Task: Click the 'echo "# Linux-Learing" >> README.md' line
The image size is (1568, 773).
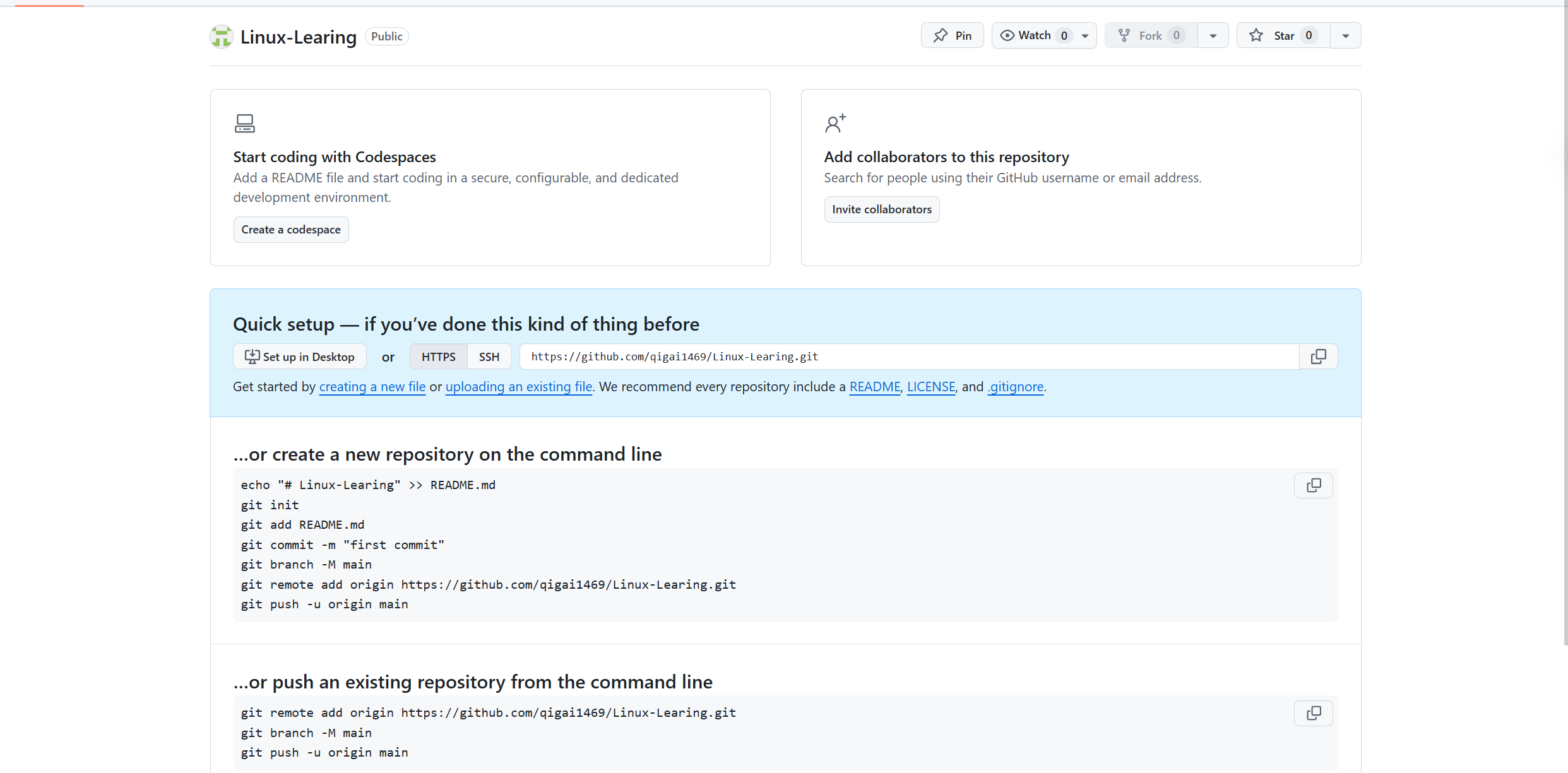Action: click(x=368, y=485)
